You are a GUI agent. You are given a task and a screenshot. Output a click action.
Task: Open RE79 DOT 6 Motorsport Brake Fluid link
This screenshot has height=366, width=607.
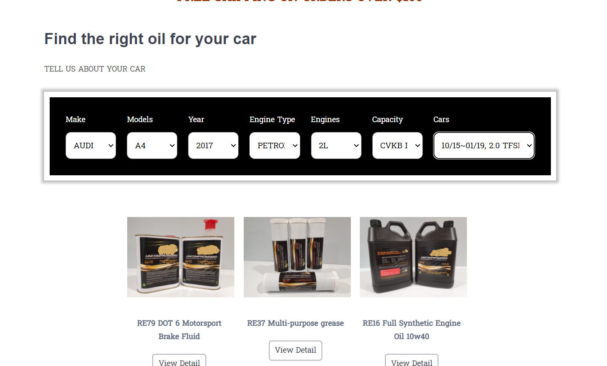[x=179, y=330]
